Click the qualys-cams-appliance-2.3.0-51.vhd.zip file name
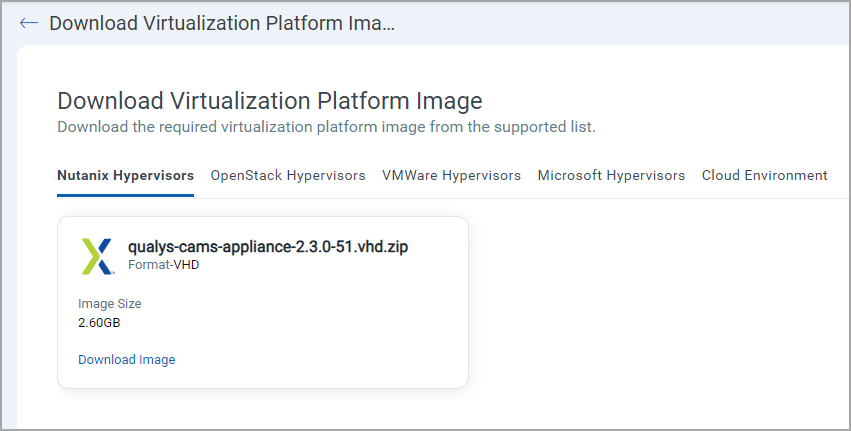The width and height of the screenshot is (851, 431). pos(268,247)
